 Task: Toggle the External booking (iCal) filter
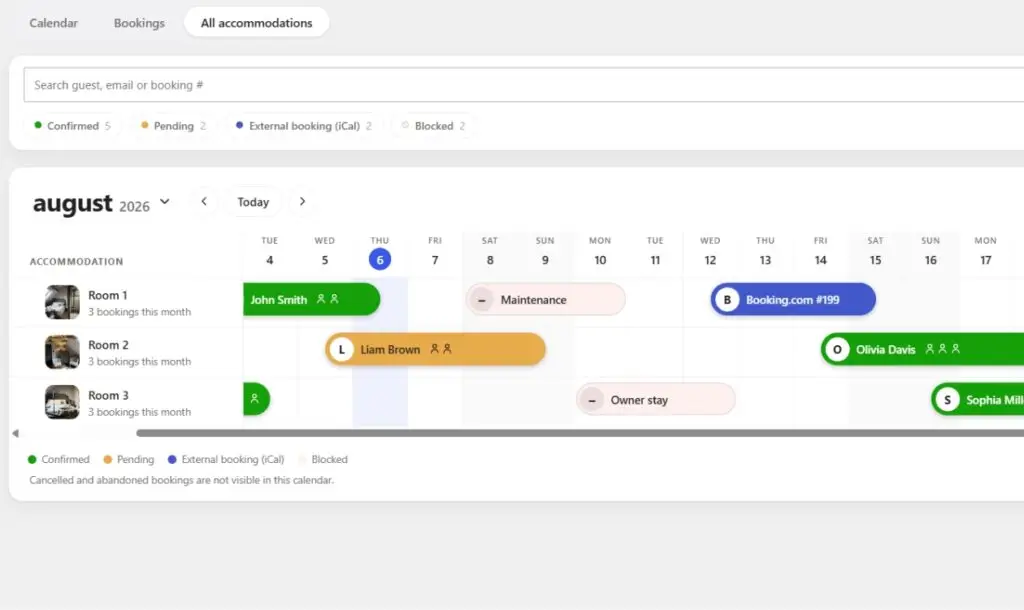(304, 125)
